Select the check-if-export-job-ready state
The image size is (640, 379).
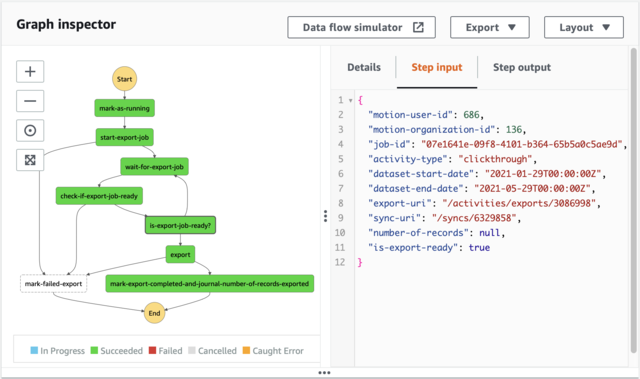tap(99, 196)
